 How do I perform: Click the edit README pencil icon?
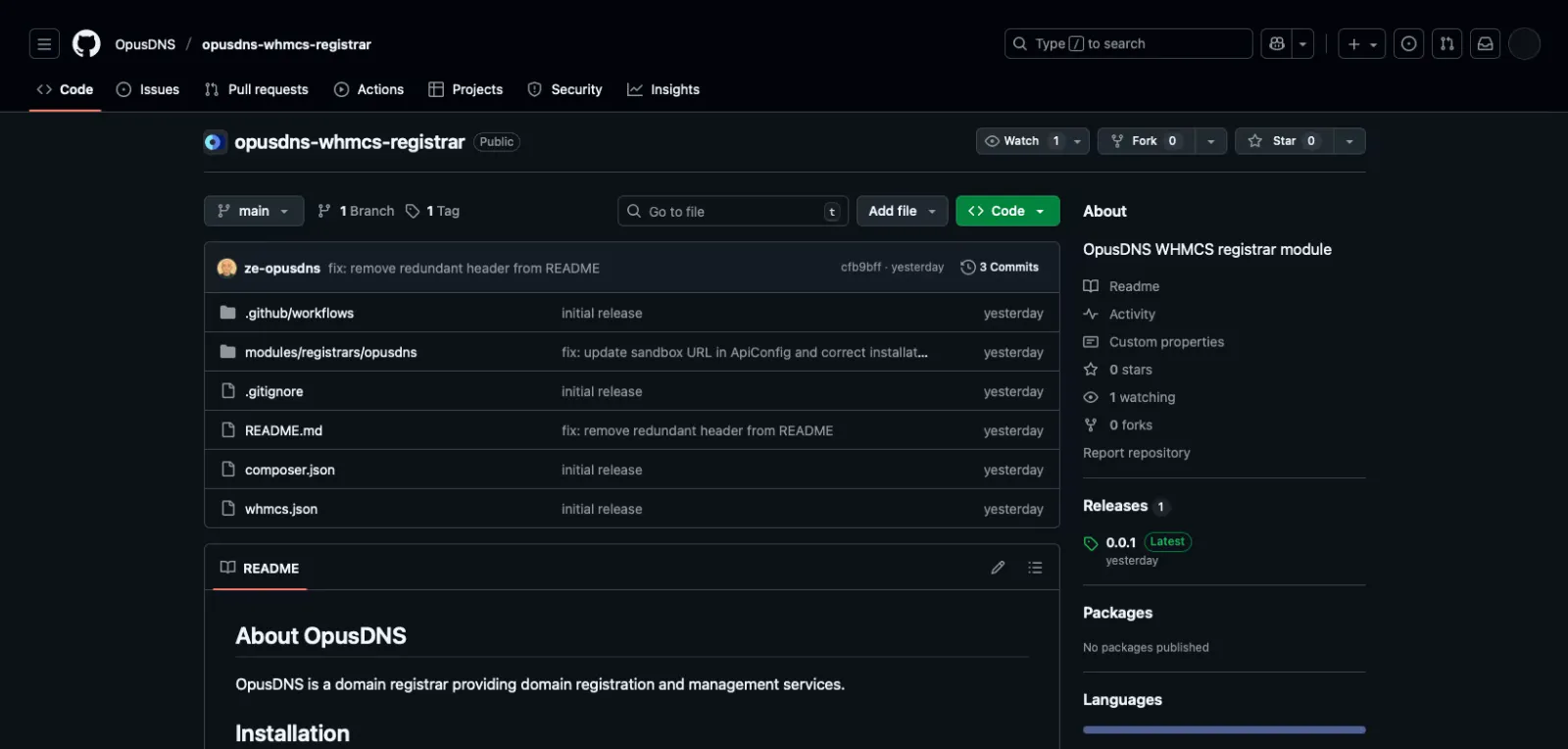998,568
